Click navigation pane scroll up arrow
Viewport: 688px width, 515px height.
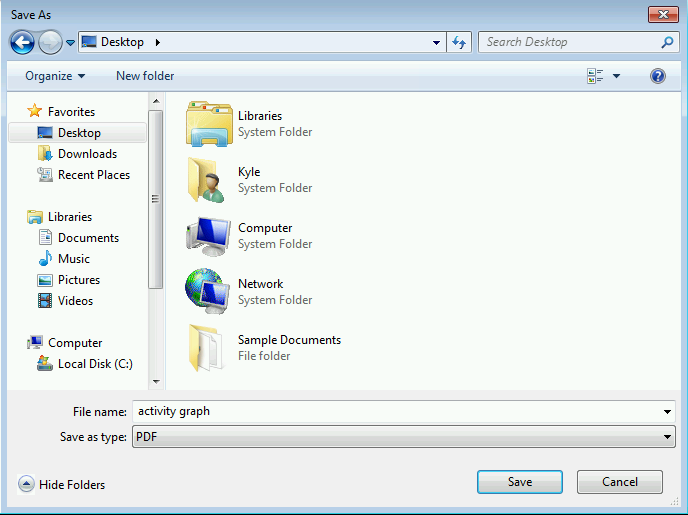point(156,101)
